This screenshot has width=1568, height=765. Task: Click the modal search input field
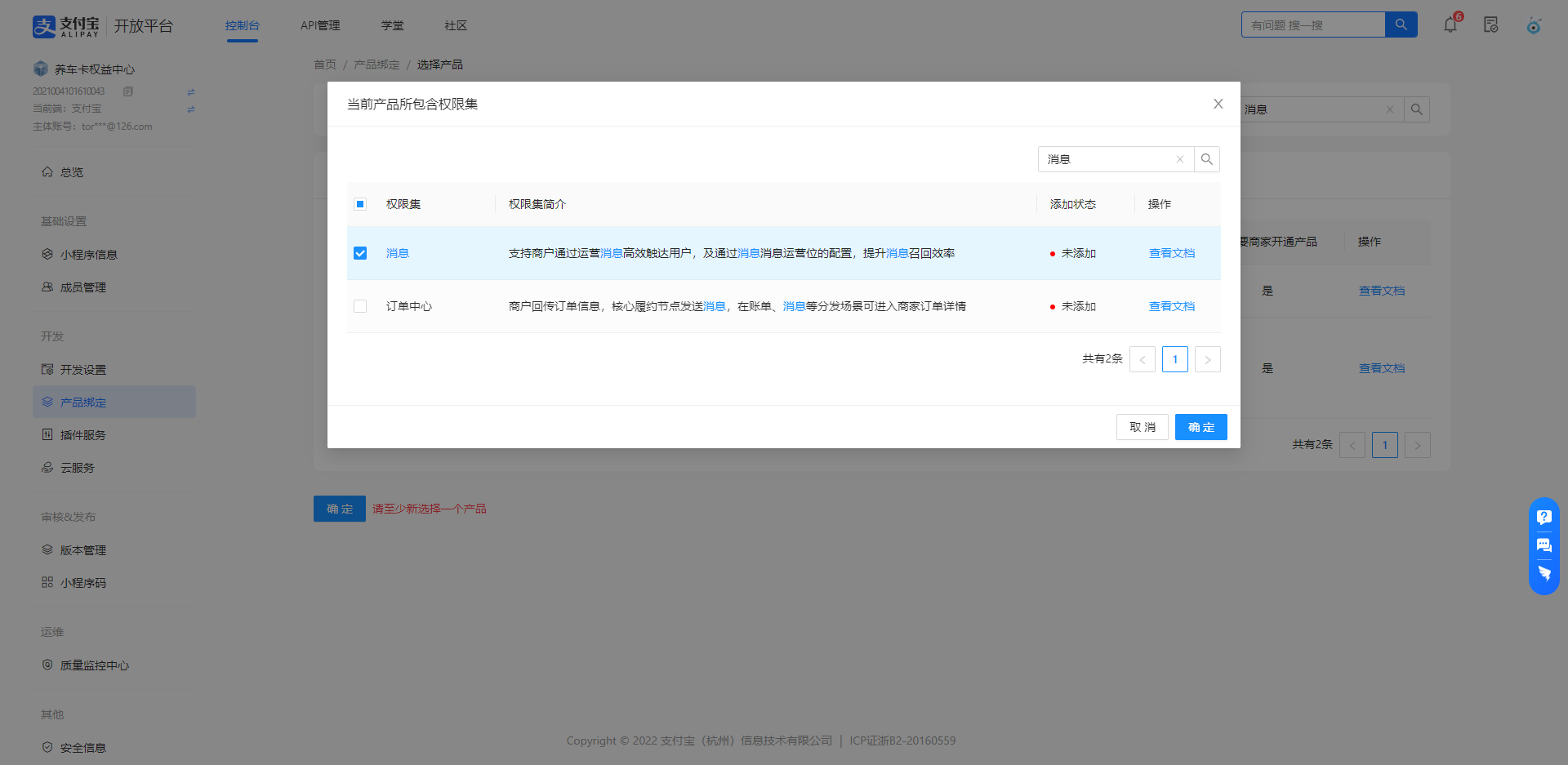pyautogui.click(x=1107, y=159)
